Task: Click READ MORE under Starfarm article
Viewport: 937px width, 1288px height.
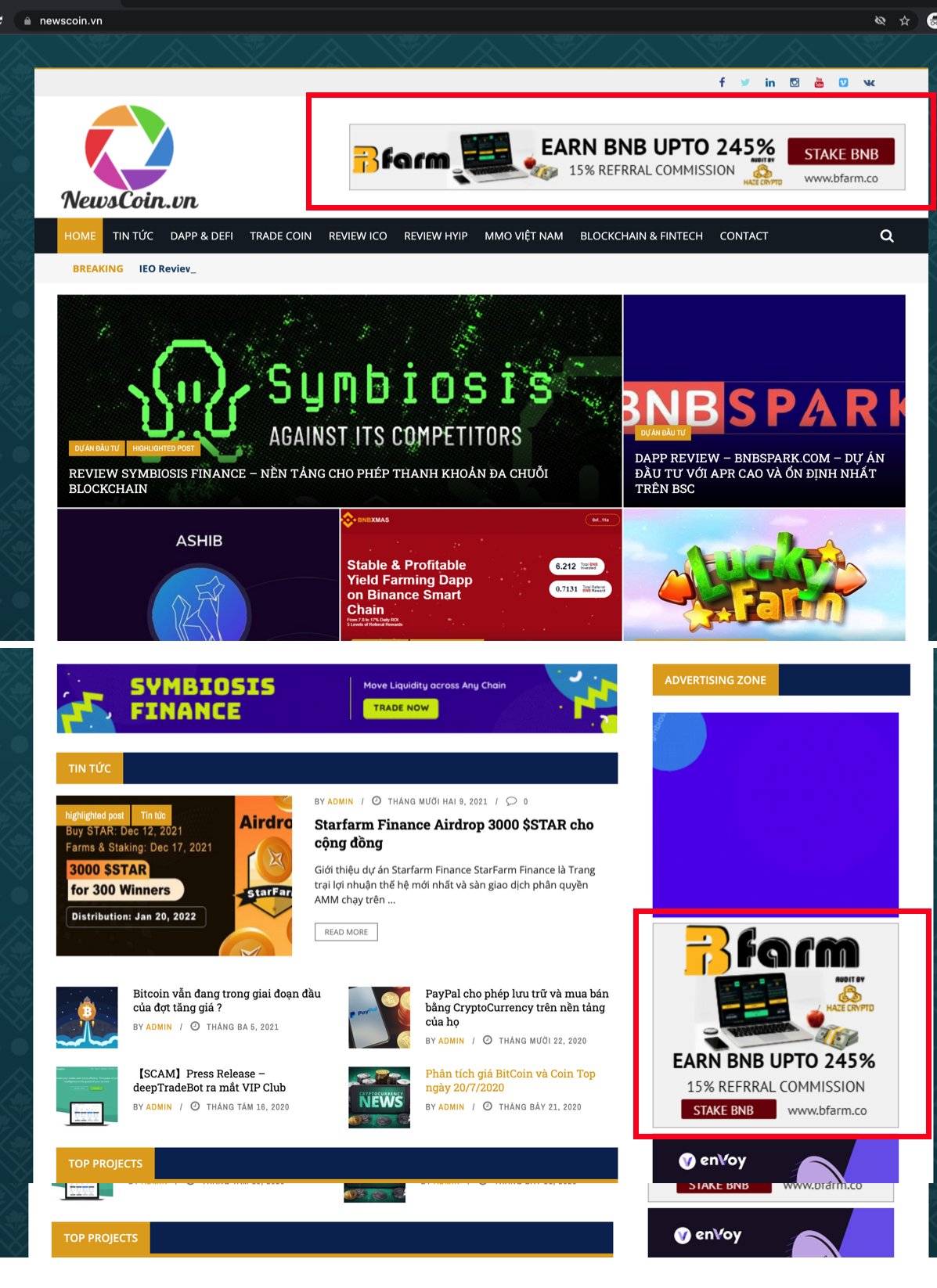Action: tap(346, 932)
